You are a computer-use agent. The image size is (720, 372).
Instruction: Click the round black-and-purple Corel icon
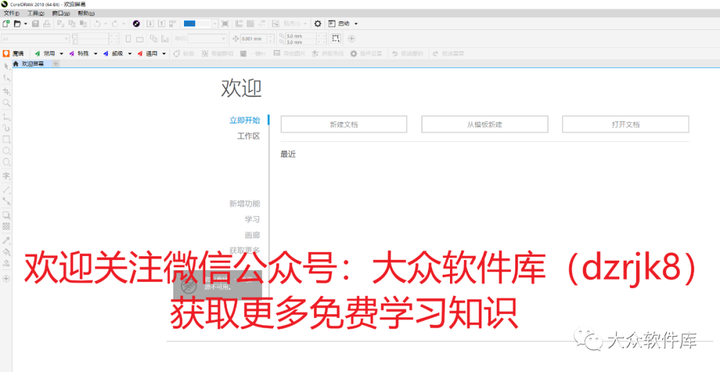coord(136,23)
